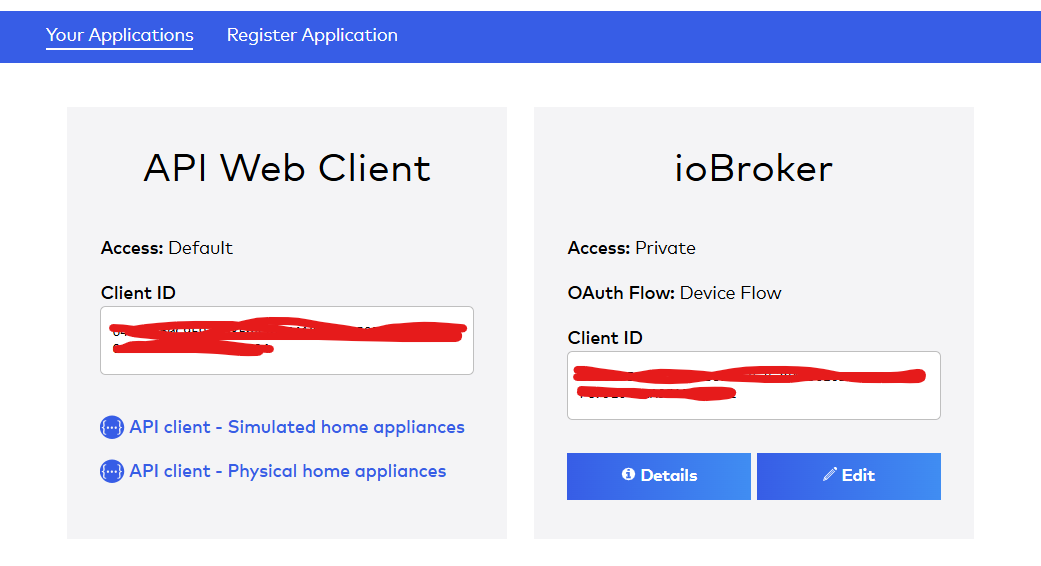Open the Your Applications tab
Screen dimensions: 1041x566
(120, 35)
